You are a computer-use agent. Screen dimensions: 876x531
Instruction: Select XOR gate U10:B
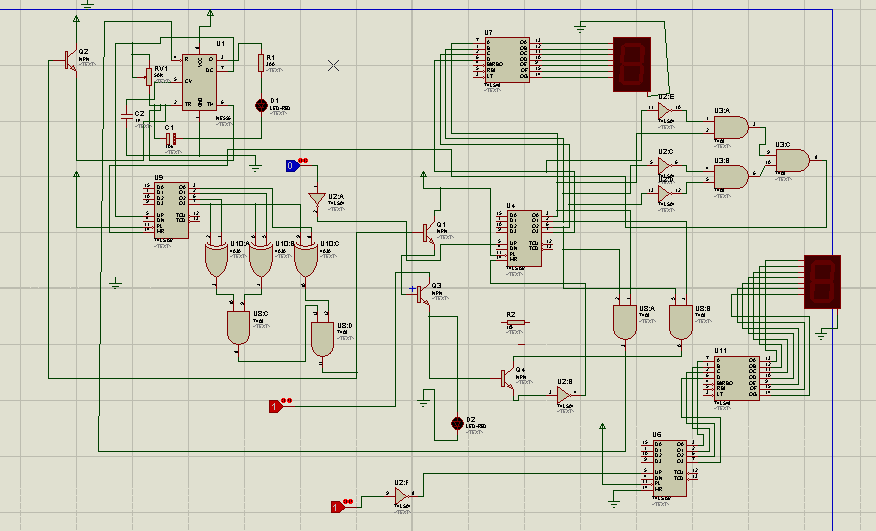[261, 259]
